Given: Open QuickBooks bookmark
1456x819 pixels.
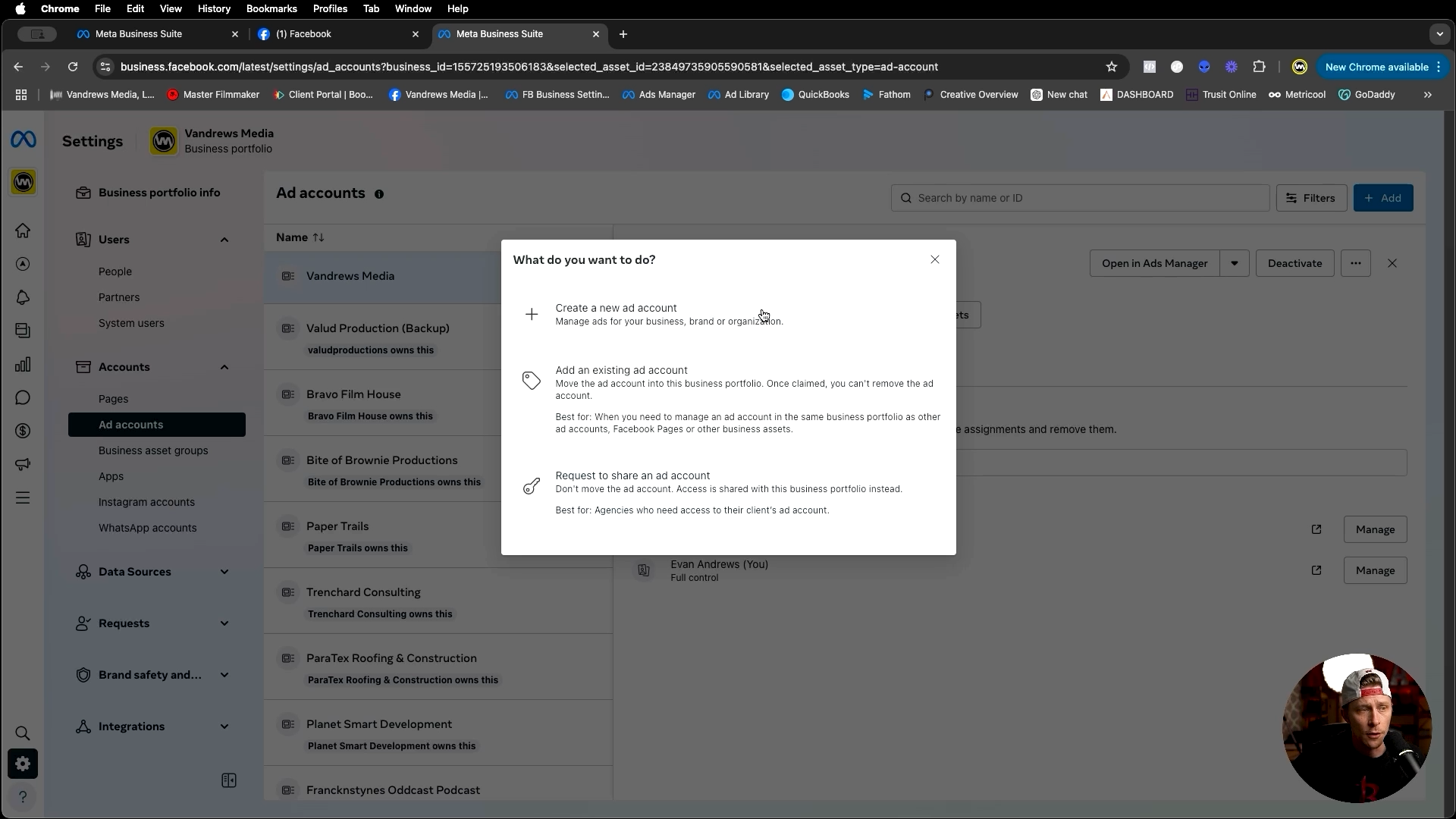Looking at the screenshot, I should [x=815, y=95].
